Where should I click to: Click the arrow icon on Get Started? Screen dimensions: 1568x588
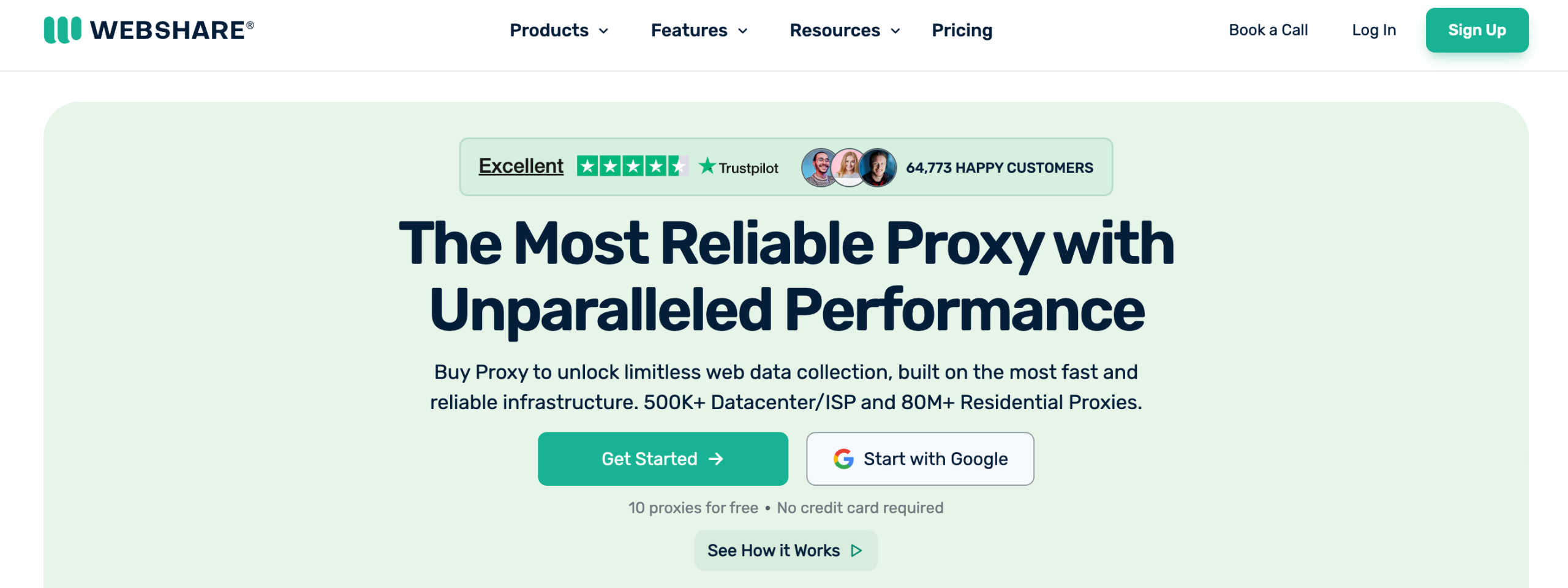[716, 459]
